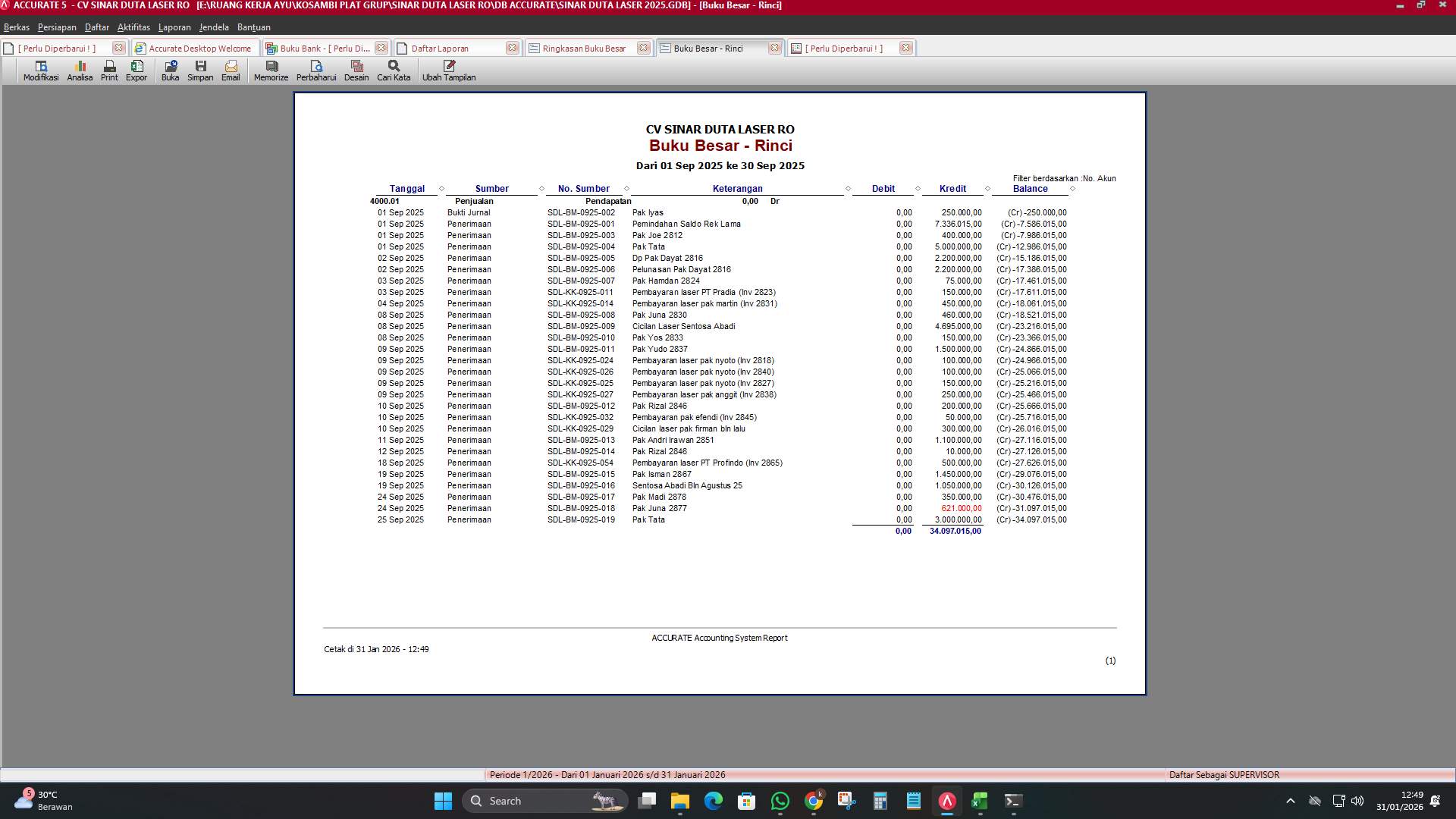Open the Desain report designer
Screen dimensions: 1456x819
[356, 71]
